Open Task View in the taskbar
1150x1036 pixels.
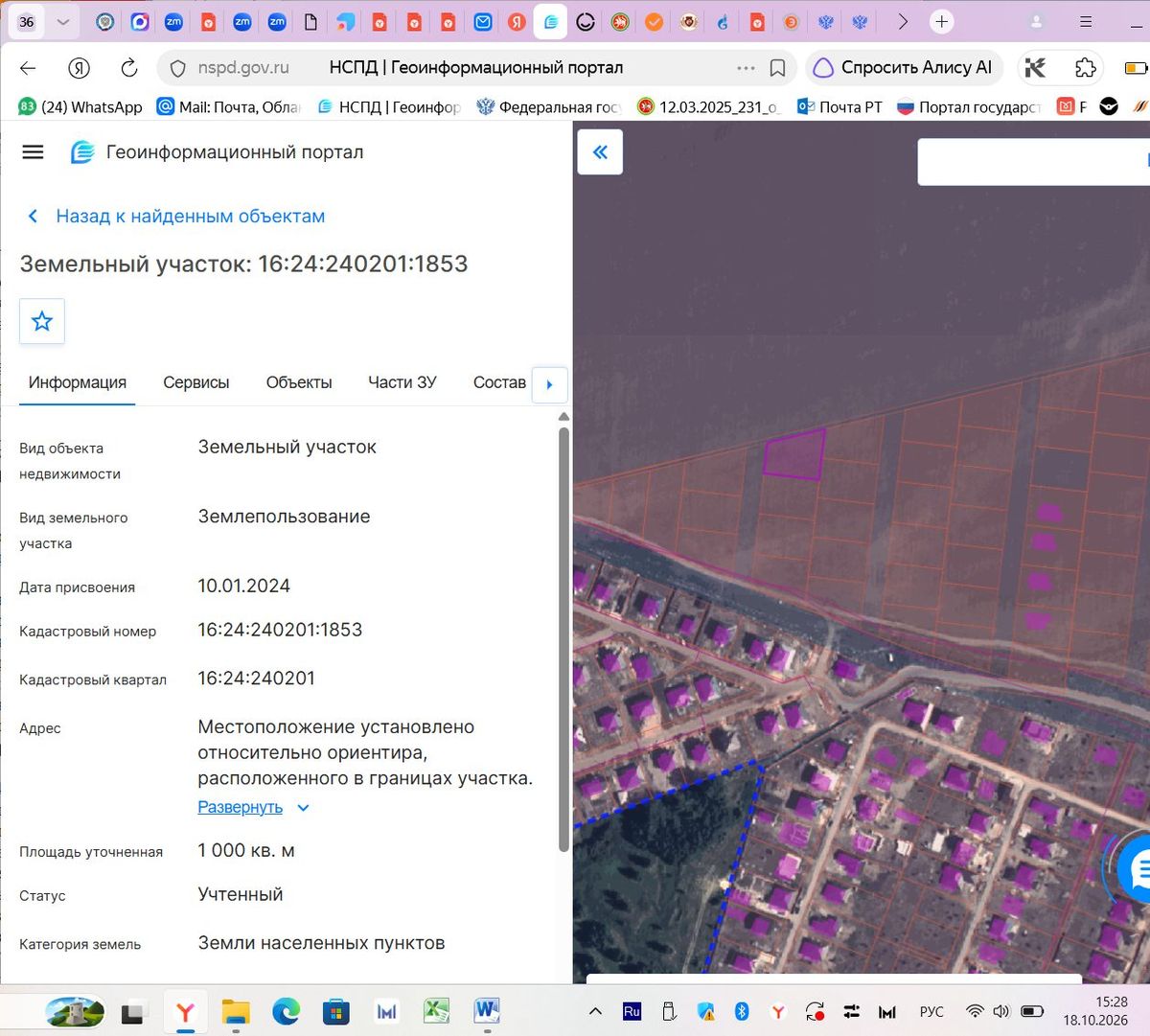pyautogui.click(x=133, y=1012)
